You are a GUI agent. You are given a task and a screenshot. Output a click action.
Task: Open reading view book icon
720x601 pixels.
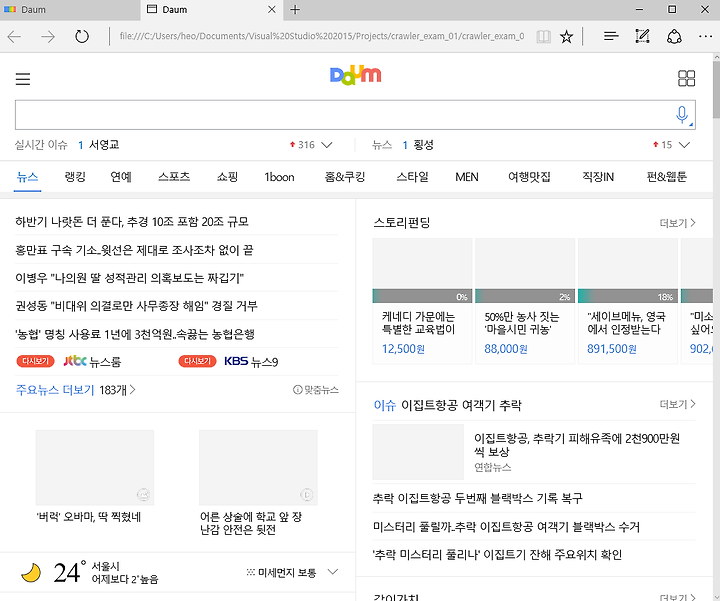[x=543, y=36]
